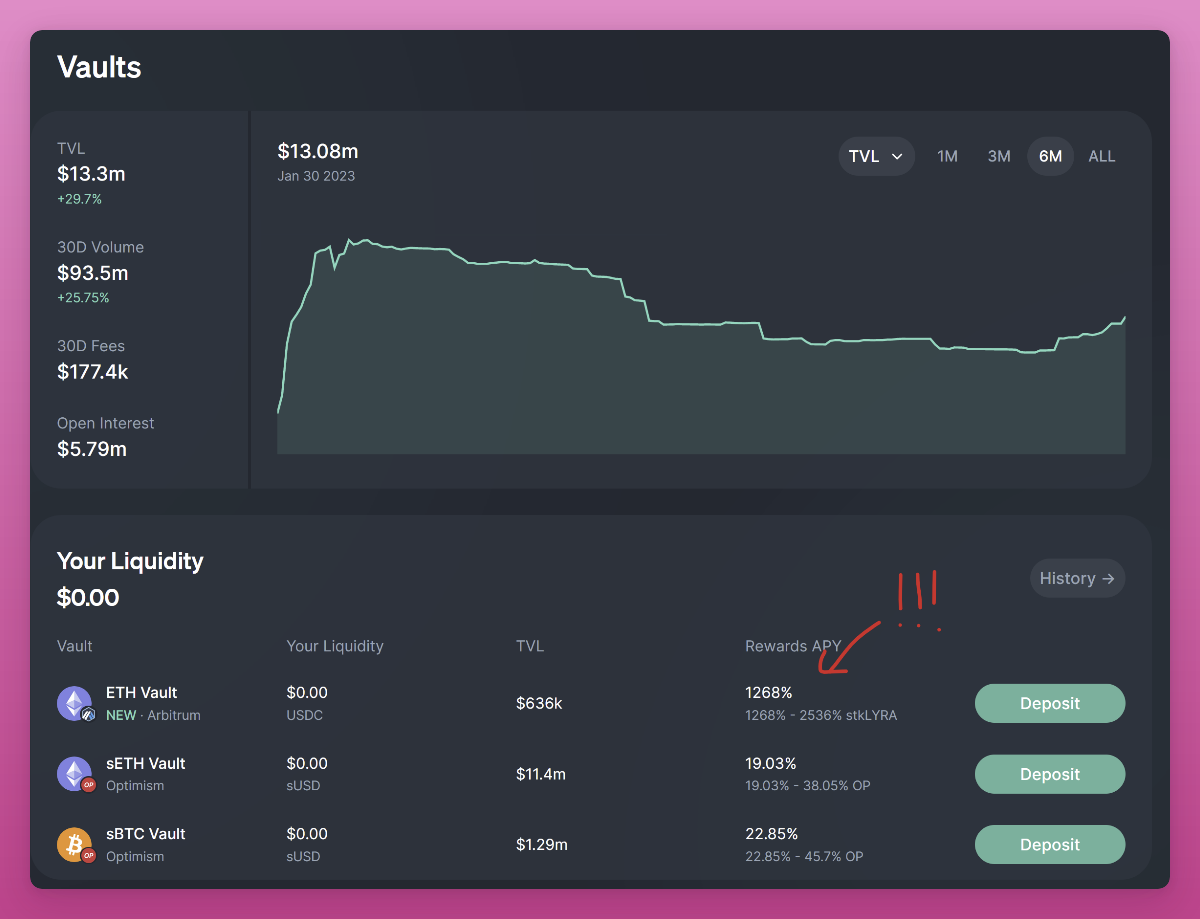Open the TVL metric dropdown
This screenshot has height=919, width=1200.
876,156
